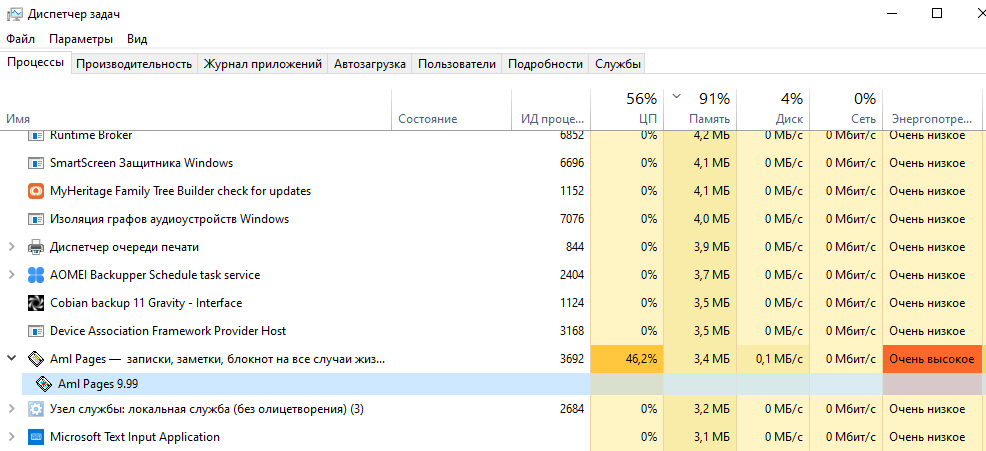Click the Cobian backup 11 Gravity icon
Viewport: 986px width, 451px height.
tap(36, 303)
